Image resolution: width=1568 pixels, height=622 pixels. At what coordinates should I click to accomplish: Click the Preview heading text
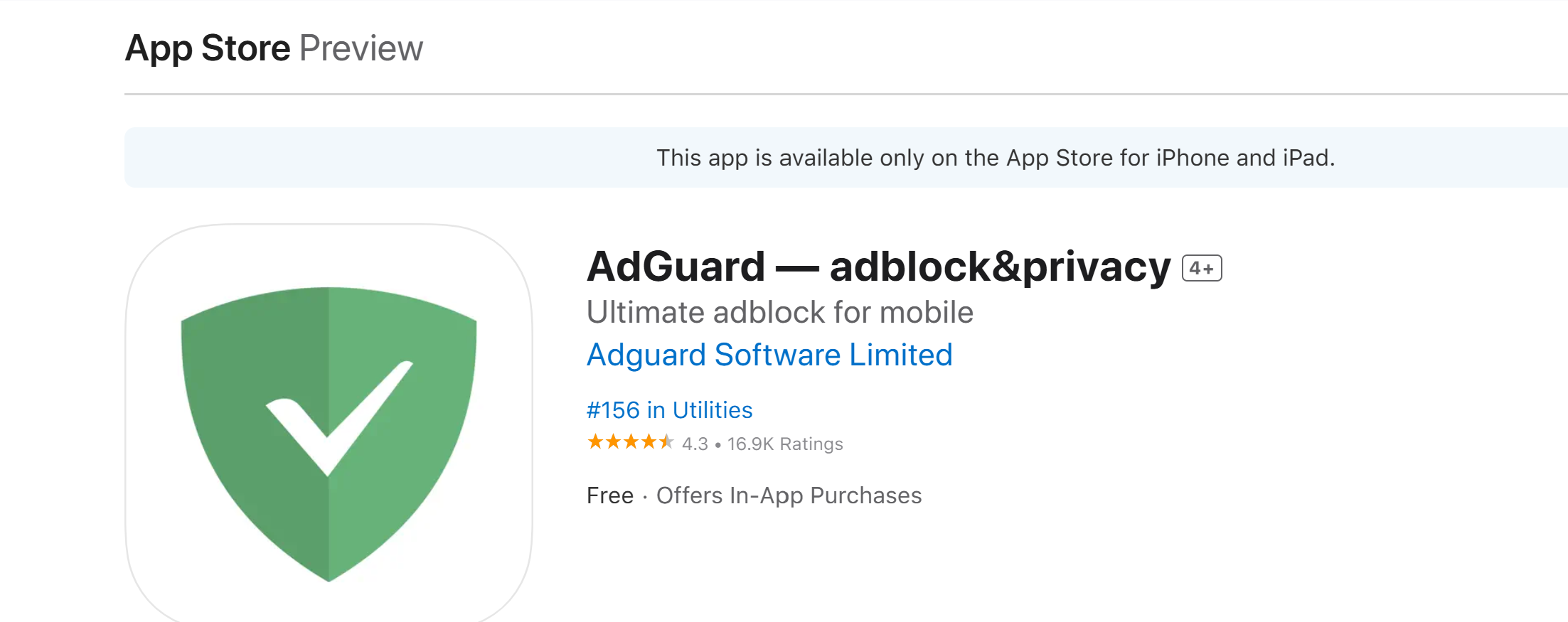pyautogui.click(x=361, y=48)
